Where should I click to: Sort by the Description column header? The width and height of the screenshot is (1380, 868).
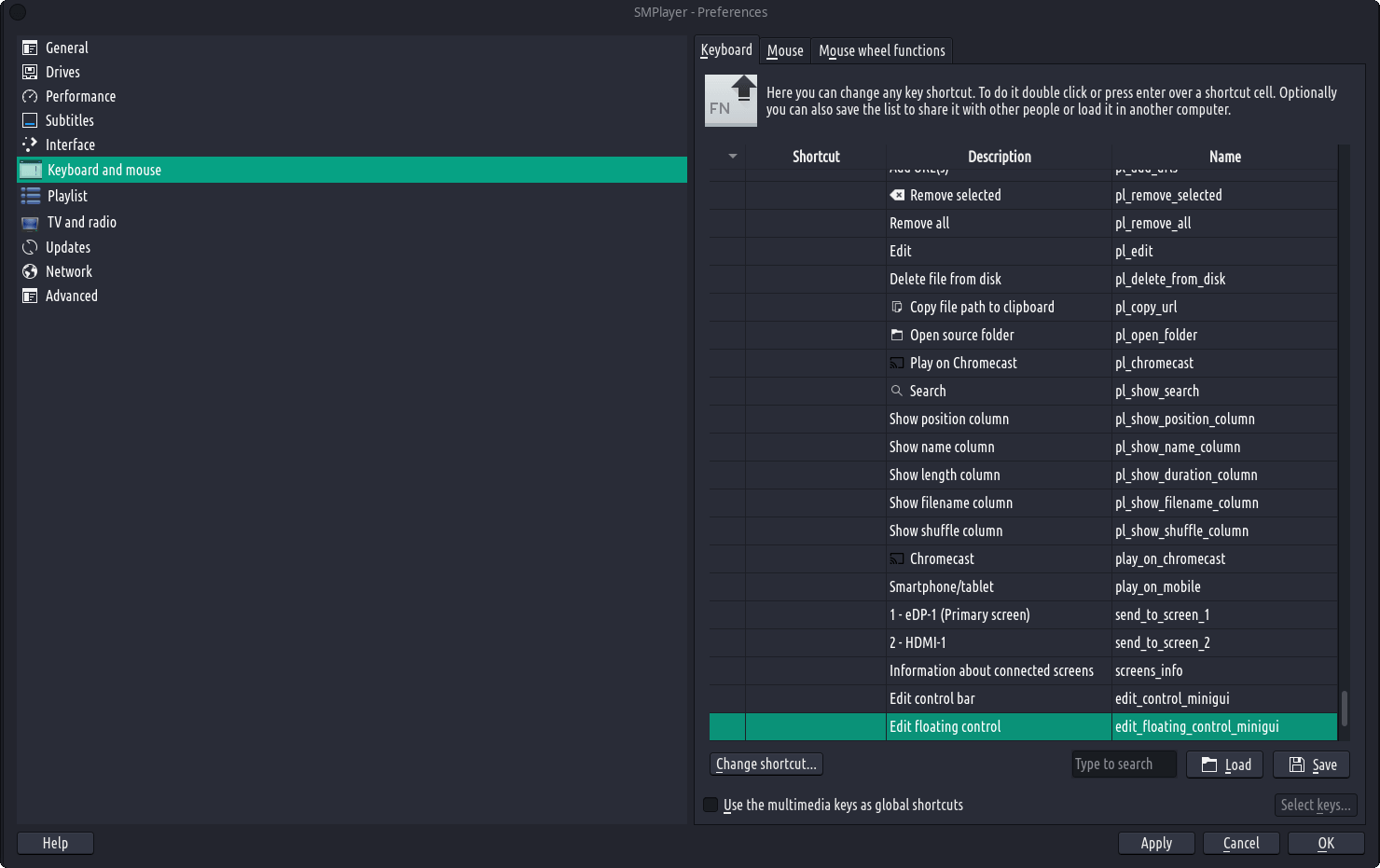pos(1000,157)
